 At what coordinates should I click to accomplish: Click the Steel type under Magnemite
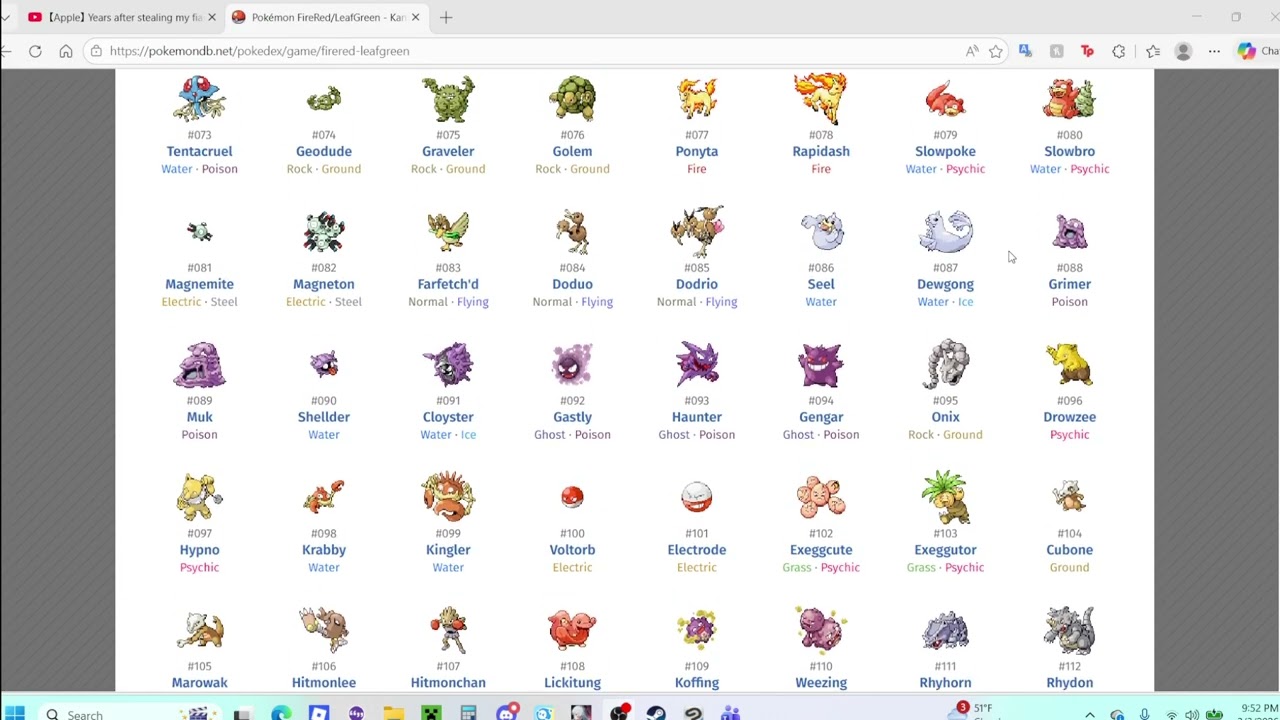pyautogui.click(x=224, y=302)
